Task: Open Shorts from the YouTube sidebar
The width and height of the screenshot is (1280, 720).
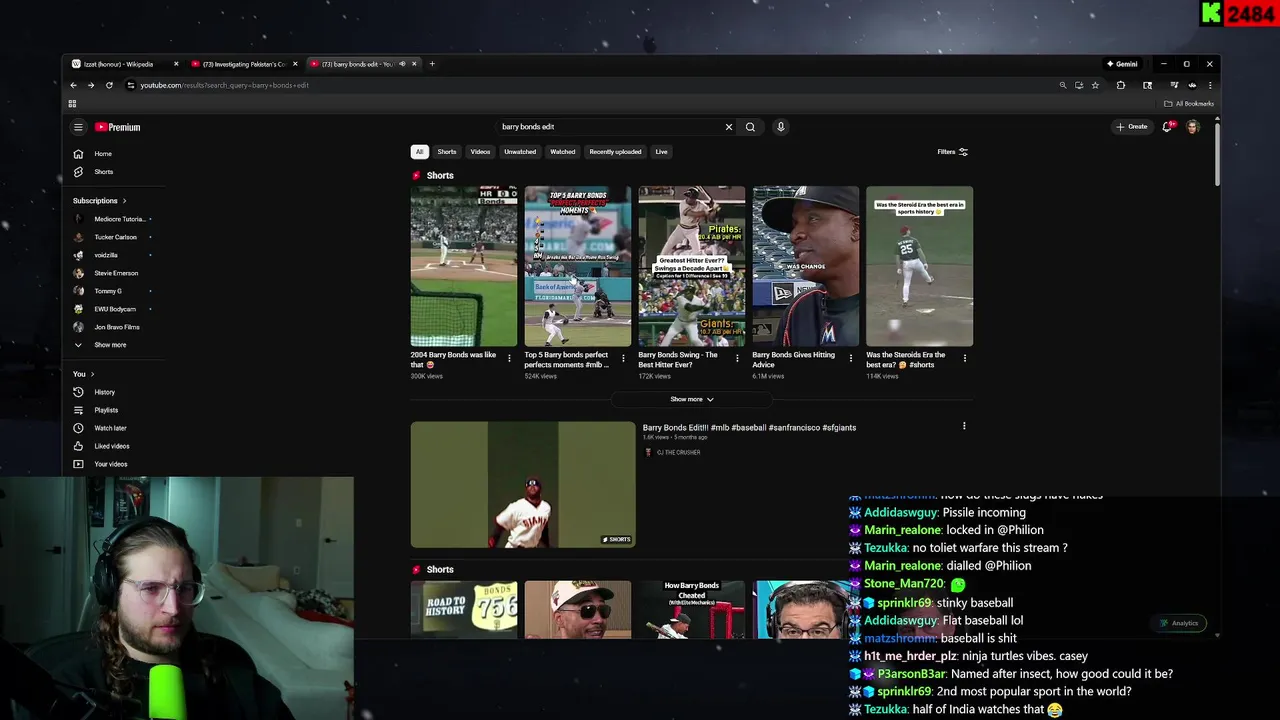Action: (x=103, y=172)
